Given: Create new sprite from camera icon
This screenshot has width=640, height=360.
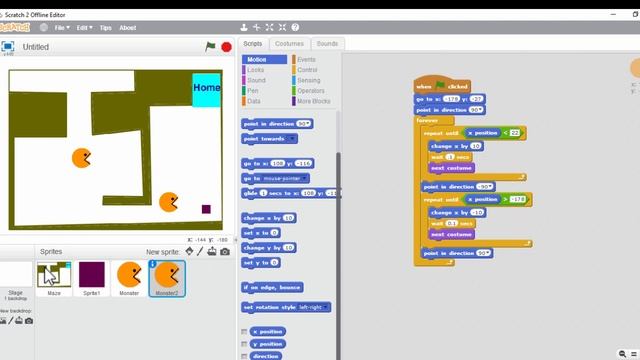Looking at the screenshot, I should 225,252.
